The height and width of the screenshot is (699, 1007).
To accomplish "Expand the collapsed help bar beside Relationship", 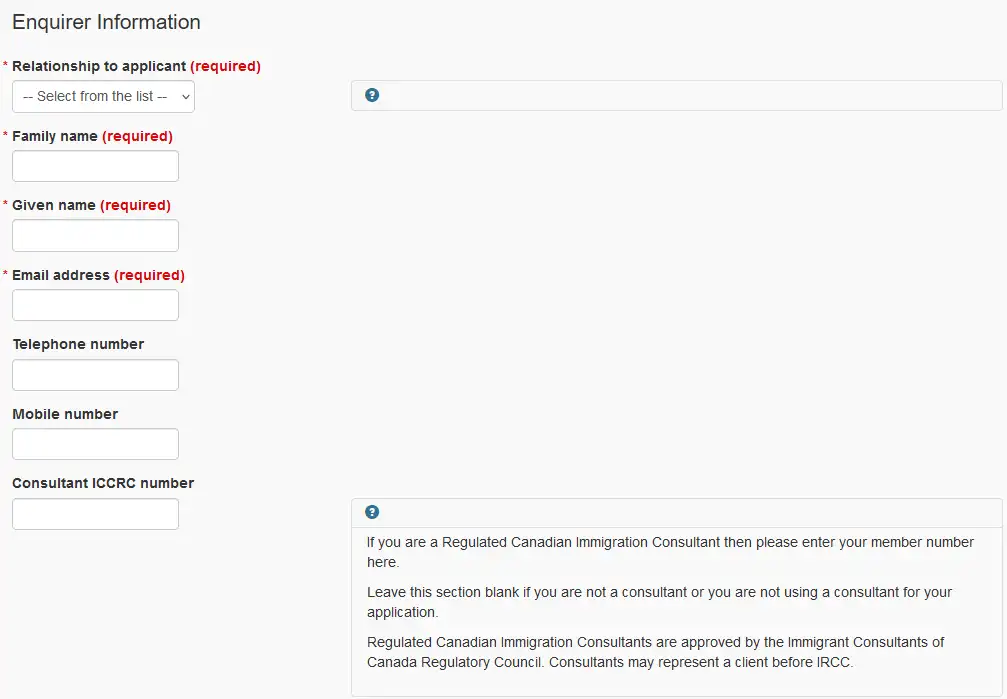I will point(676,95).
